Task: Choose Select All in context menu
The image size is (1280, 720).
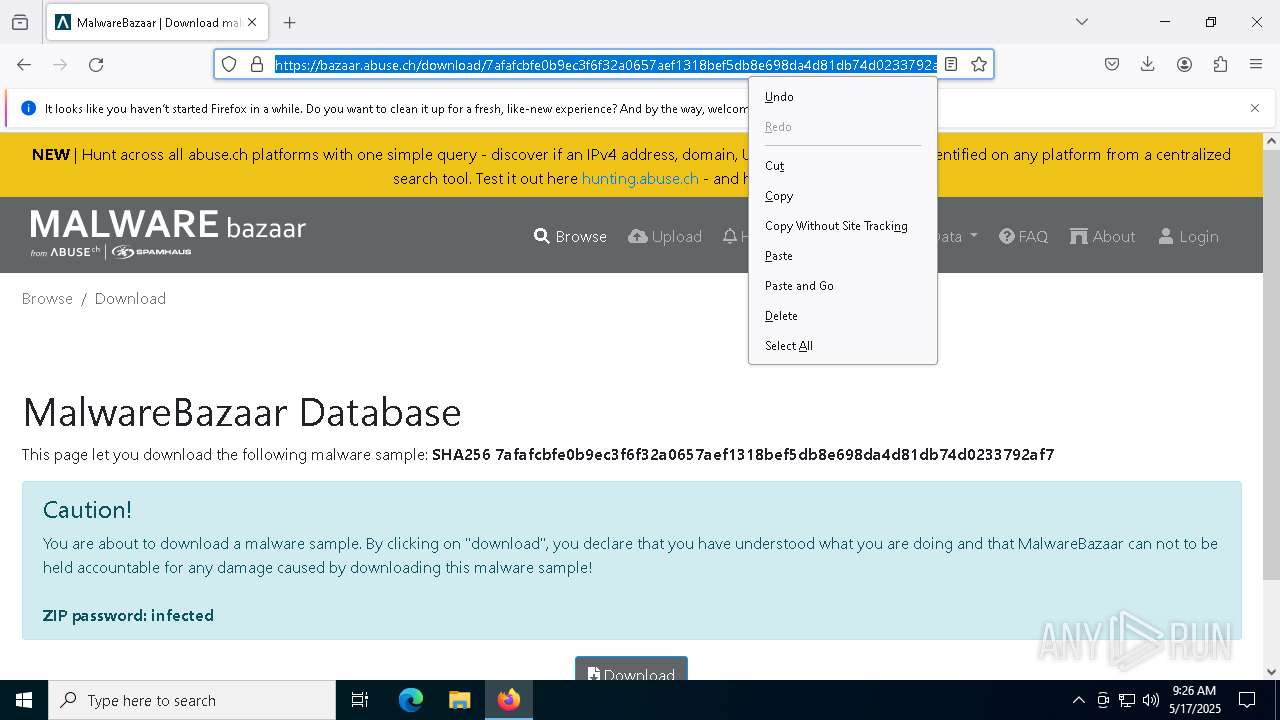Action: (x=843, y=346)
